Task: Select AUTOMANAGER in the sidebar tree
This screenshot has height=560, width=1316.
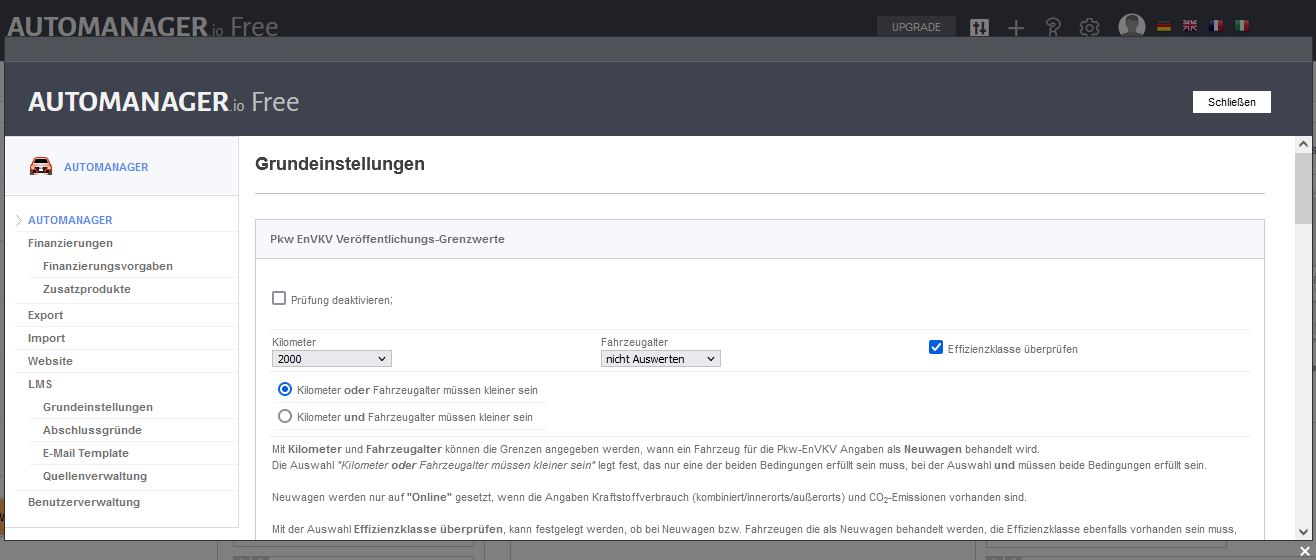Action: click(x=70, y=220)
